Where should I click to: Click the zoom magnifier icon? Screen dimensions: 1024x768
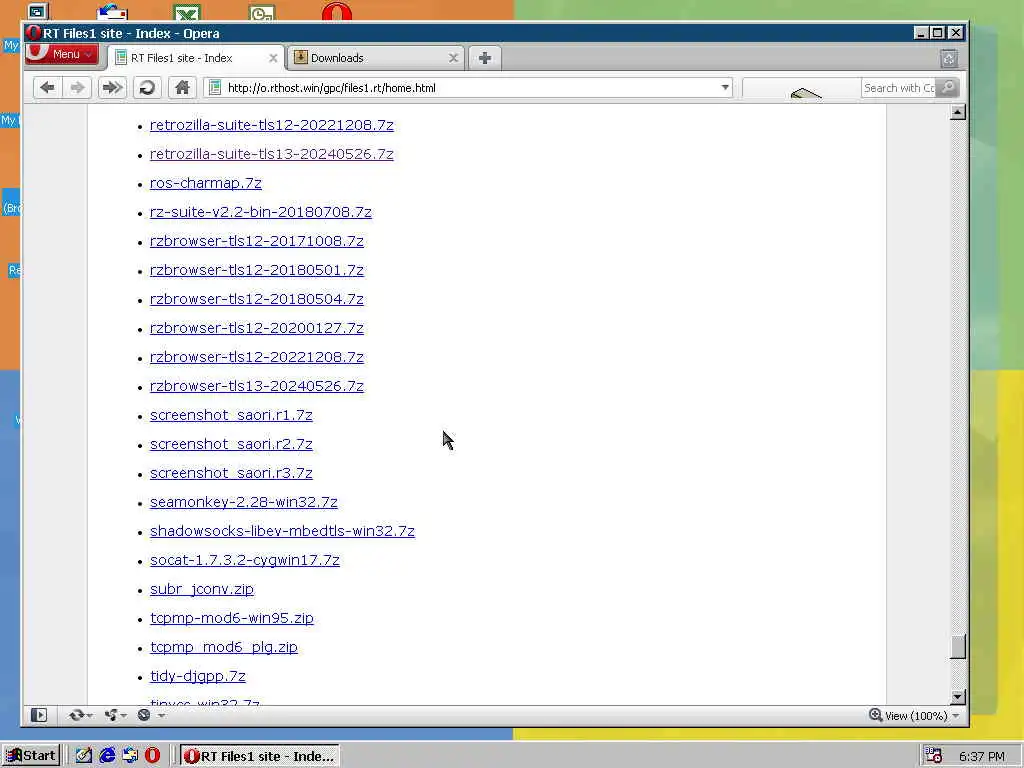875,715
